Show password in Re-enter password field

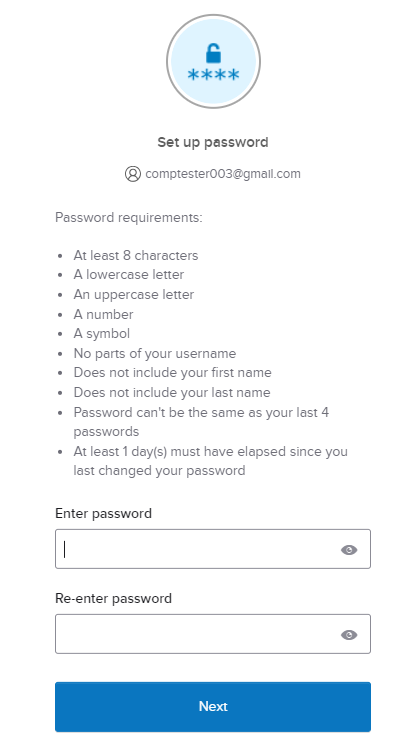(x=349, y=635)
